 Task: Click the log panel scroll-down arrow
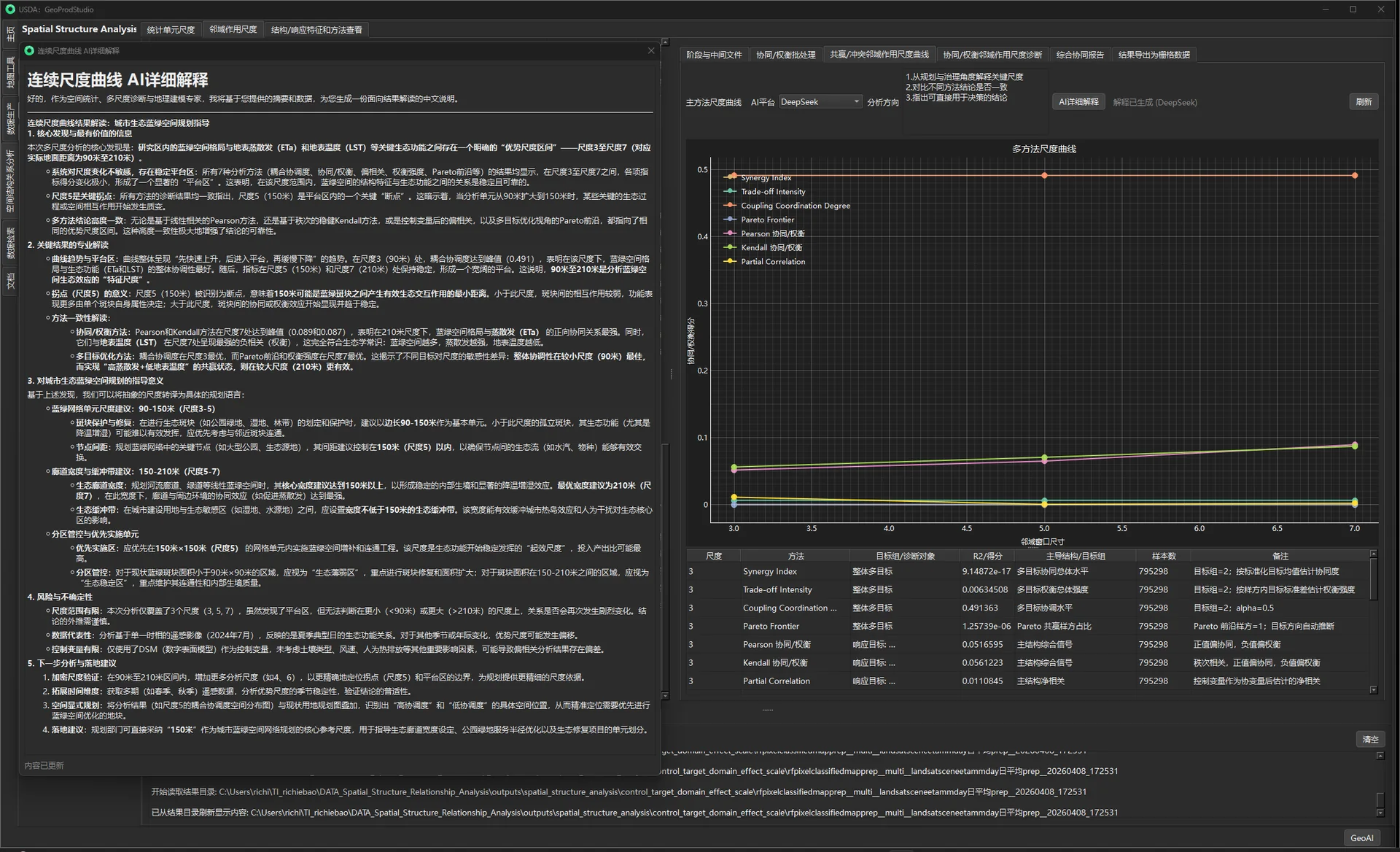(1380, 813)
